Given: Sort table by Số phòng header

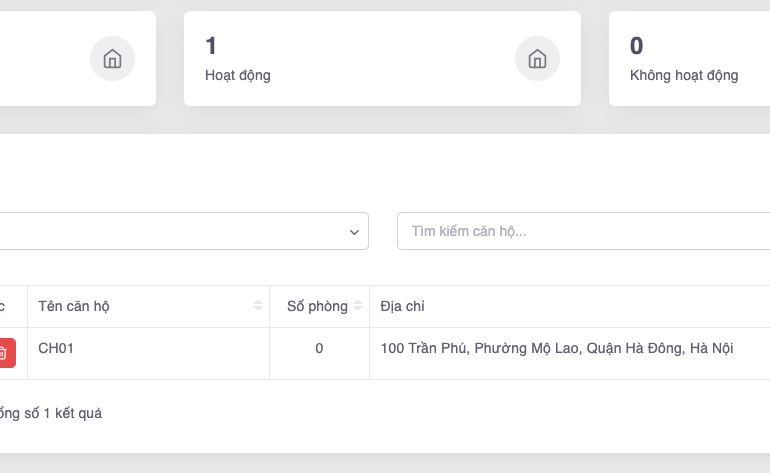Looking at the screenshot, I should coord(316,306).
